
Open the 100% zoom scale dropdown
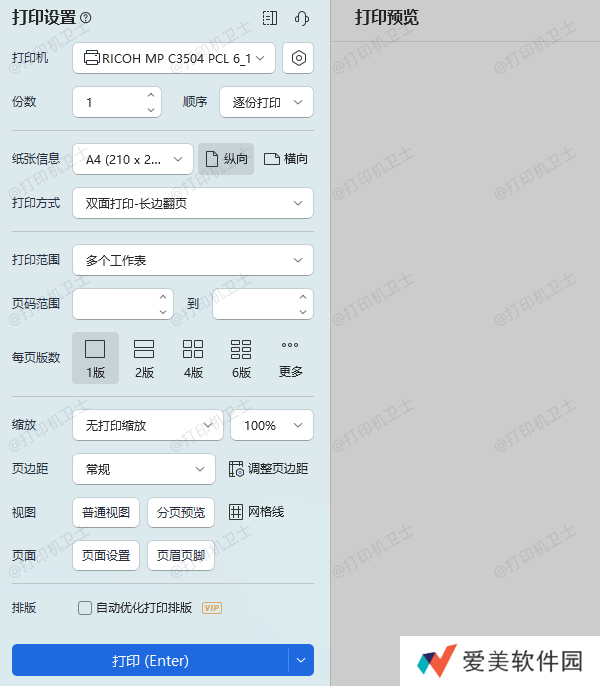pyautogui.click(x=271, y=425)
